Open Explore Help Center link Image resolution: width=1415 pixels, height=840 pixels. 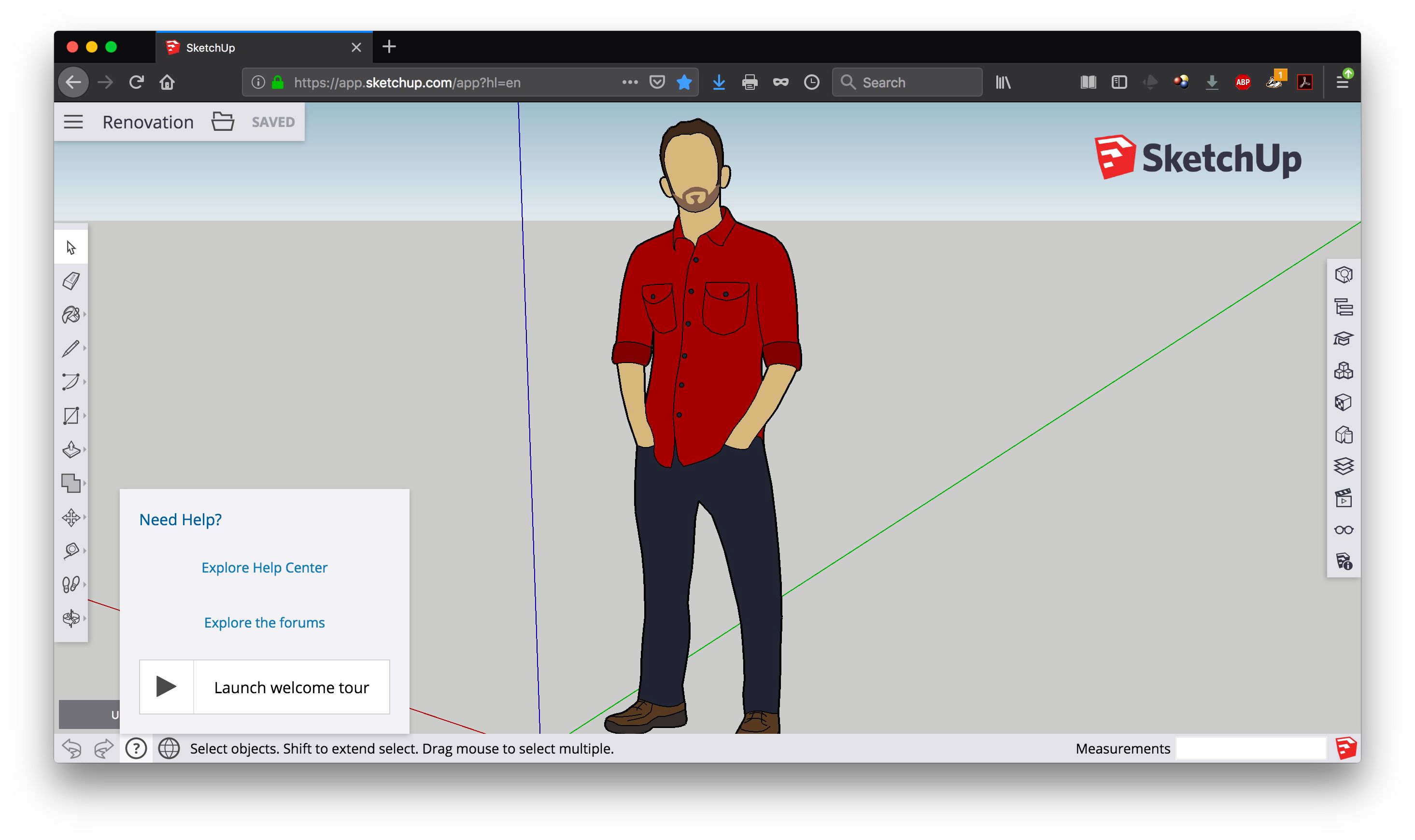(265, 568)
